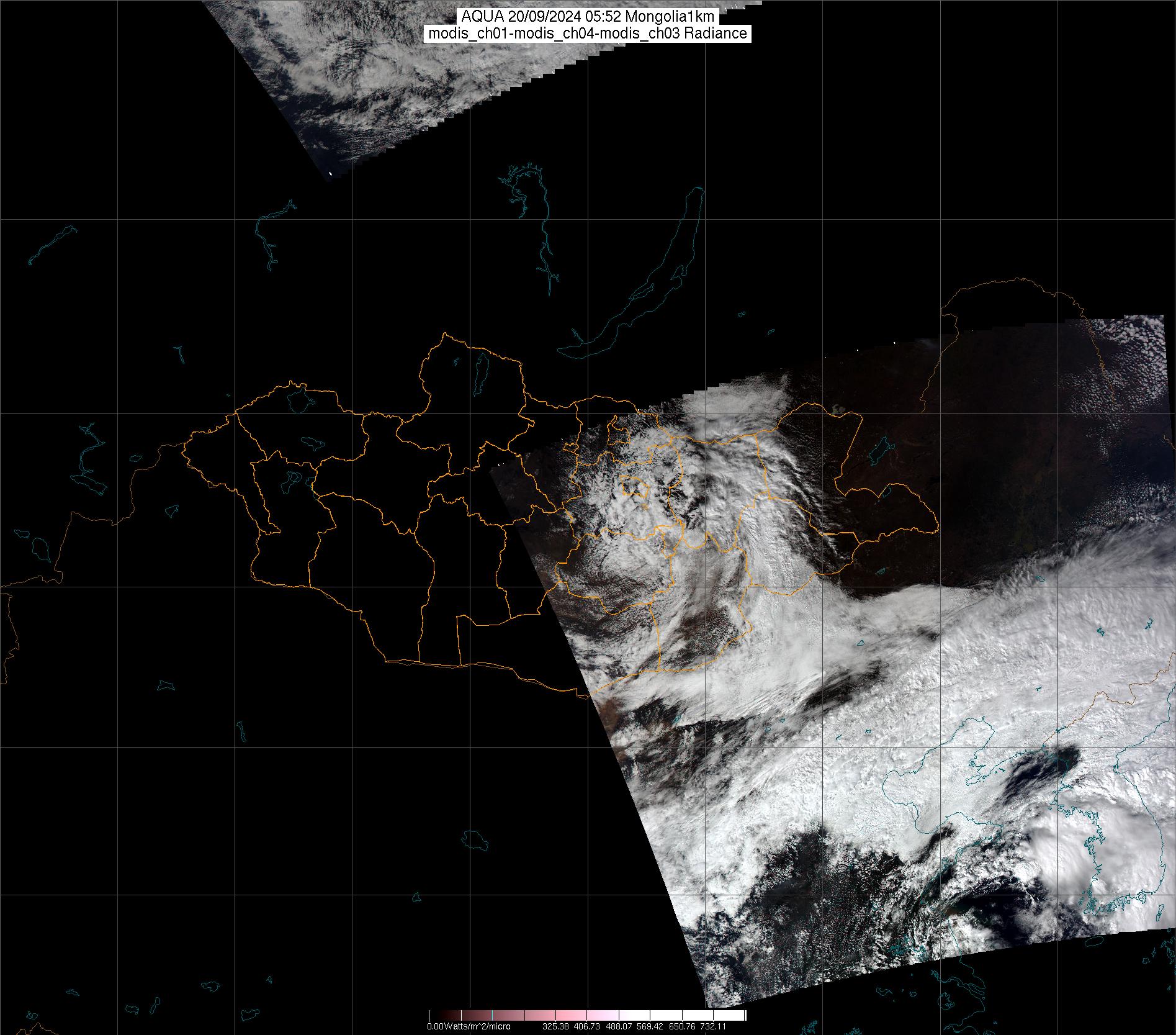Click the title "AQUA 20/09/2024 05:52 Mongolia1km"
Image resolution: width=1176 pixels, height=1035 pixels.
coord(588,17)
